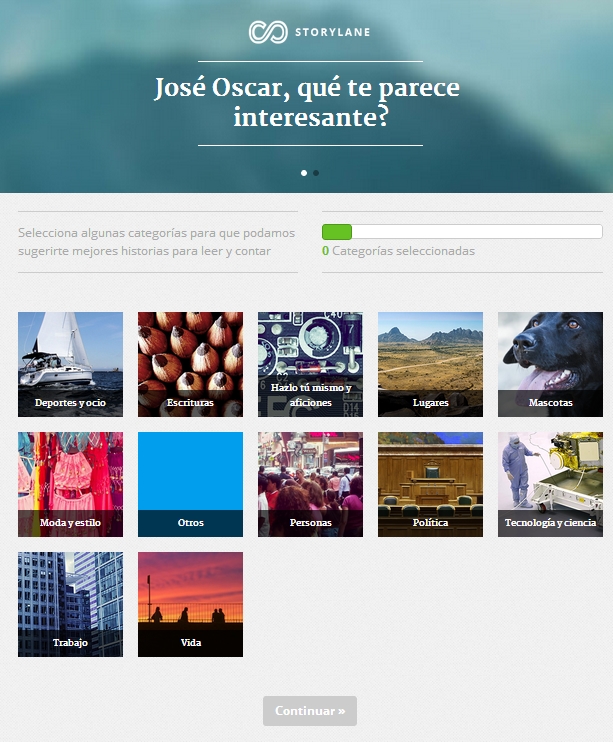Select the Trabajo building category
This screenshot has width=613, height=742.
70,604
